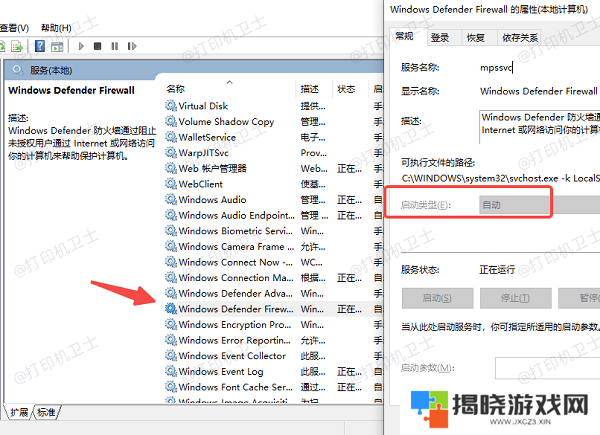Click the description text box in the dialog

pos(540,127)
